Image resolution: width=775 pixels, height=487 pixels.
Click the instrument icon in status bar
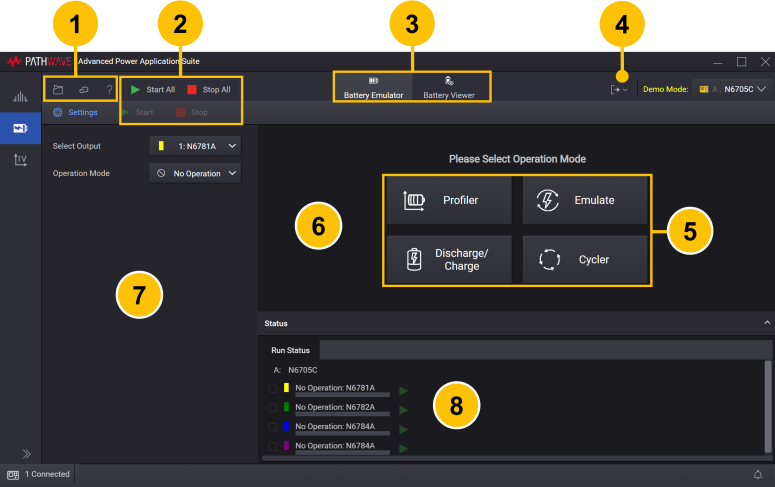(x=13, y=475)
